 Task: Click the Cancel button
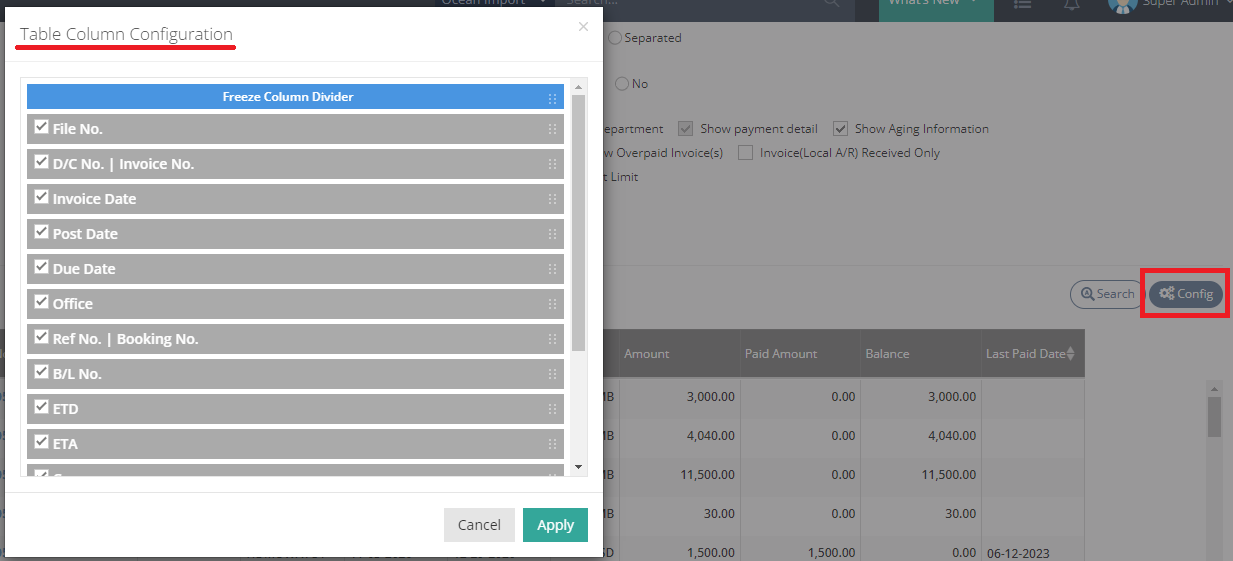479,525
